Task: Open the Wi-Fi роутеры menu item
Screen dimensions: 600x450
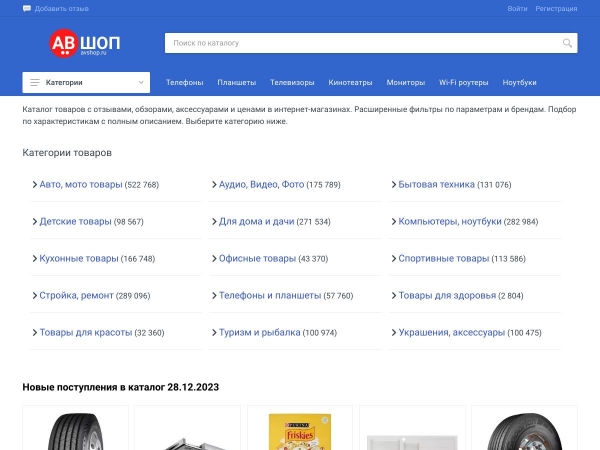Action: point(463,83)
